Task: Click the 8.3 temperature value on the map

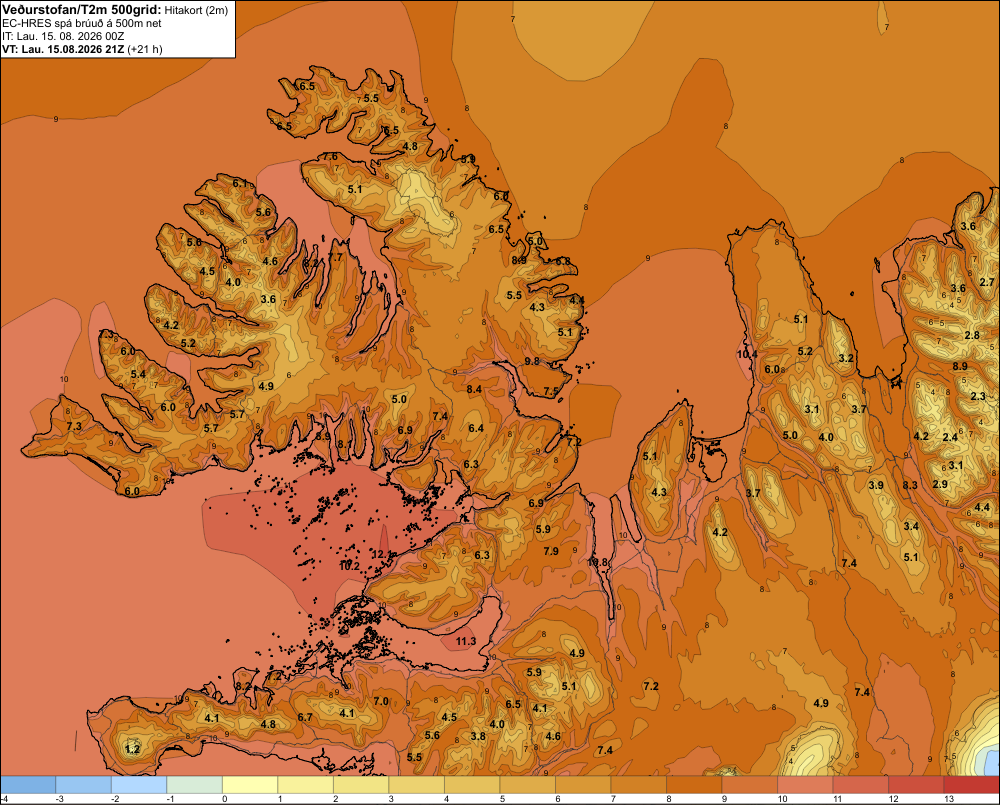Action: (x=910, y=485)
